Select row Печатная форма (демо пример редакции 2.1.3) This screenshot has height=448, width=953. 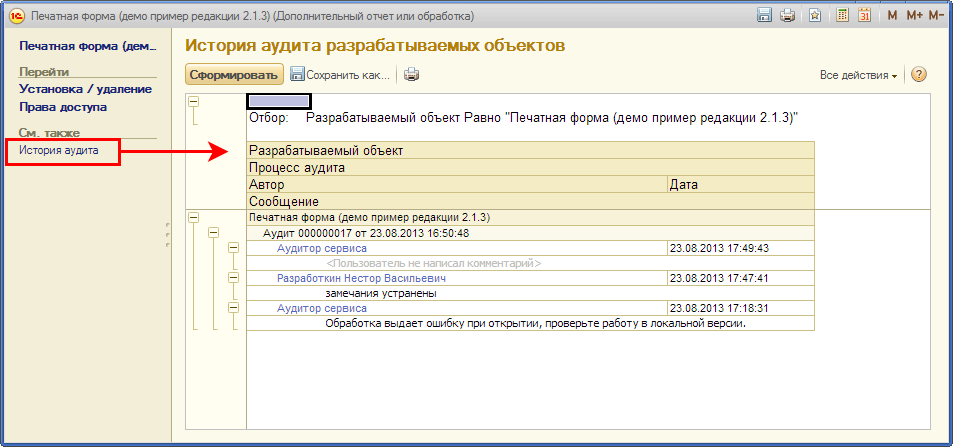[x=530, y=218]
